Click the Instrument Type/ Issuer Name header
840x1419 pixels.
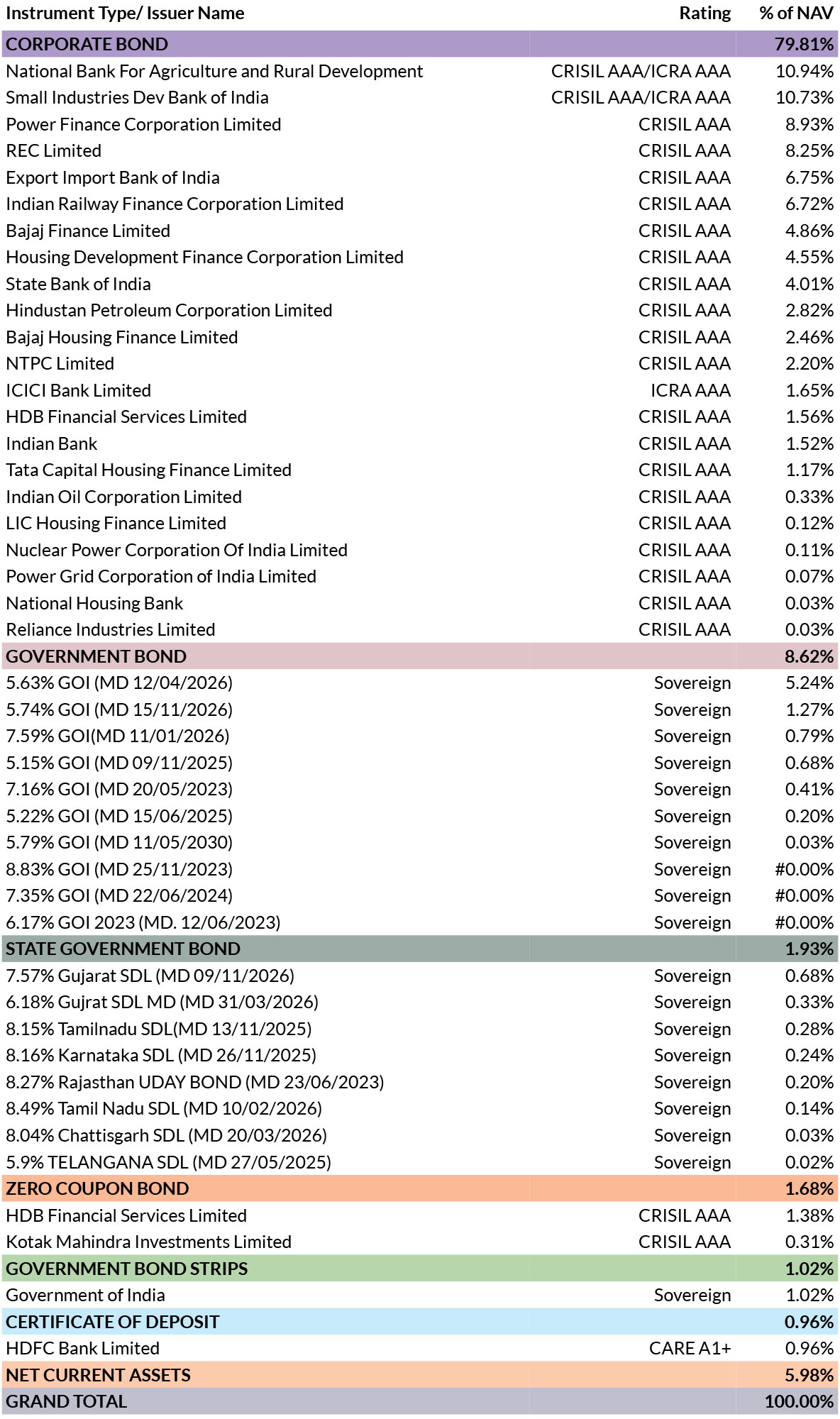point(125,13)
